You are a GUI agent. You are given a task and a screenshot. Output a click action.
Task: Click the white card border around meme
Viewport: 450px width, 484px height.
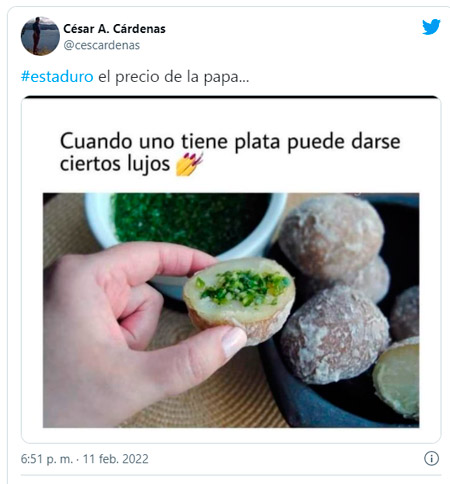click(x=231, y=270)
